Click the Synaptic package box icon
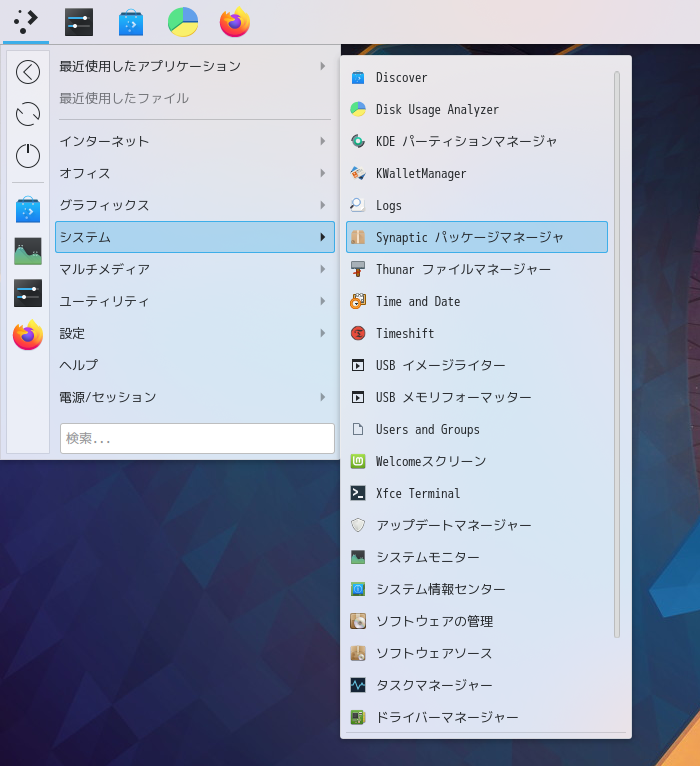 pyautogui.click(x=358, y=237)
